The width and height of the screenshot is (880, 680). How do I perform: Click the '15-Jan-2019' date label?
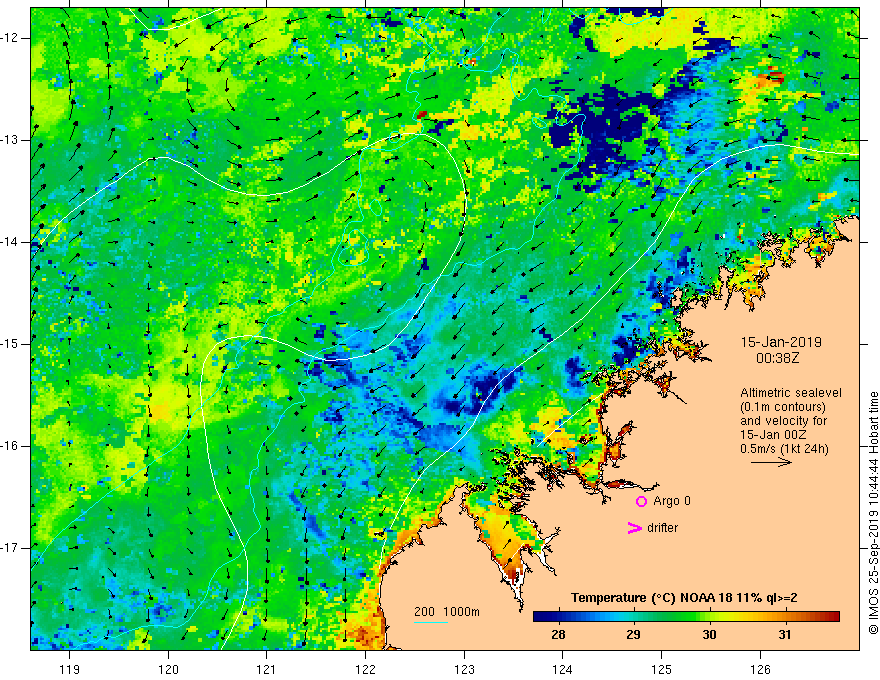pyautogui.click(x=781, y=342)
